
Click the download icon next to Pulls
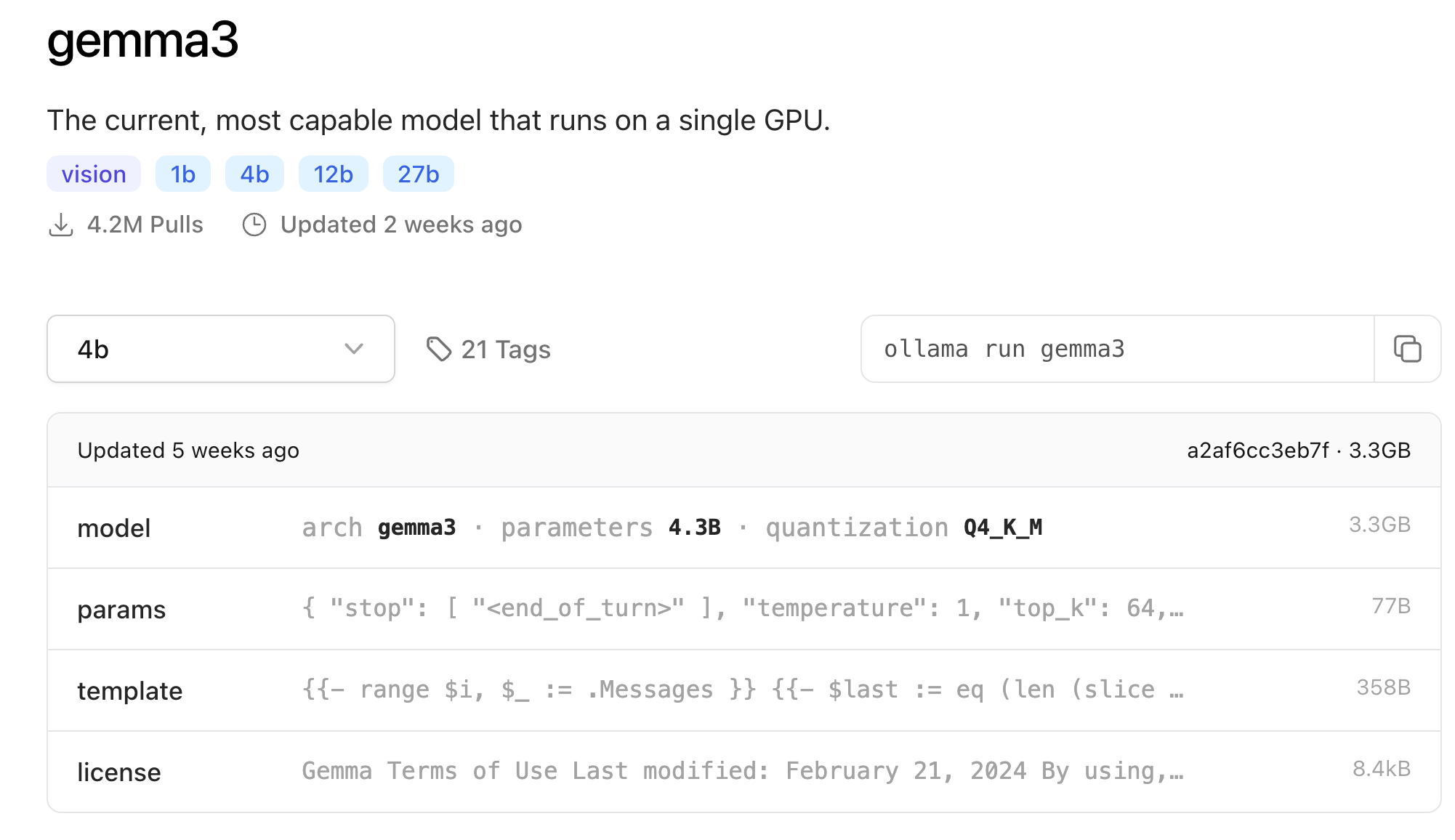tap(61, 225)
